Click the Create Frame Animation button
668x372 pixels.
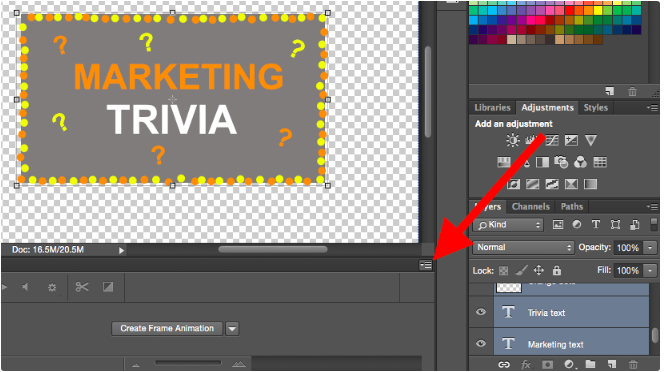(x=167, y=329)
